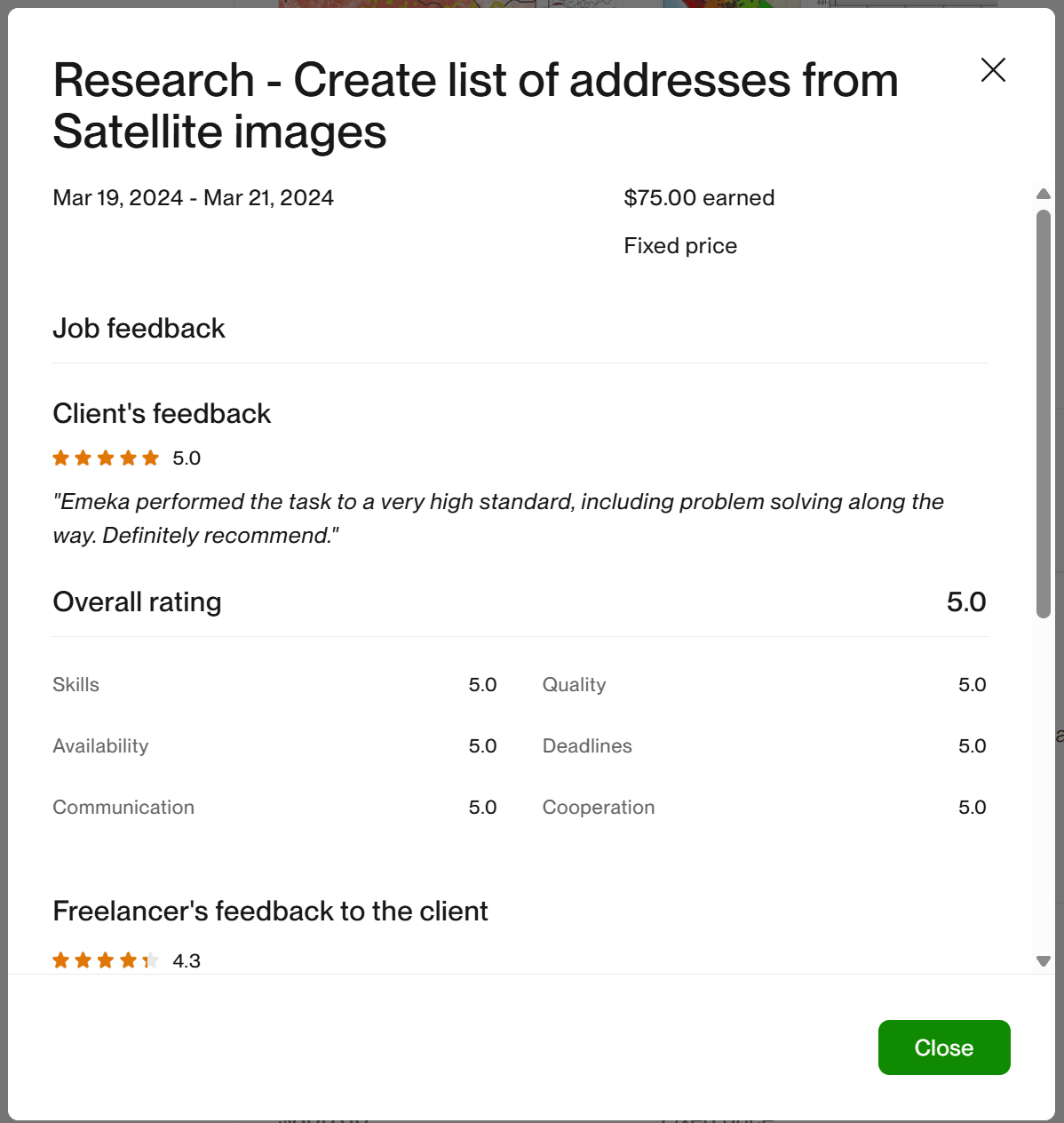The image size is (1064, 1123).
Task: Click the scrollbar up arrow
Action: [1044, 194]
